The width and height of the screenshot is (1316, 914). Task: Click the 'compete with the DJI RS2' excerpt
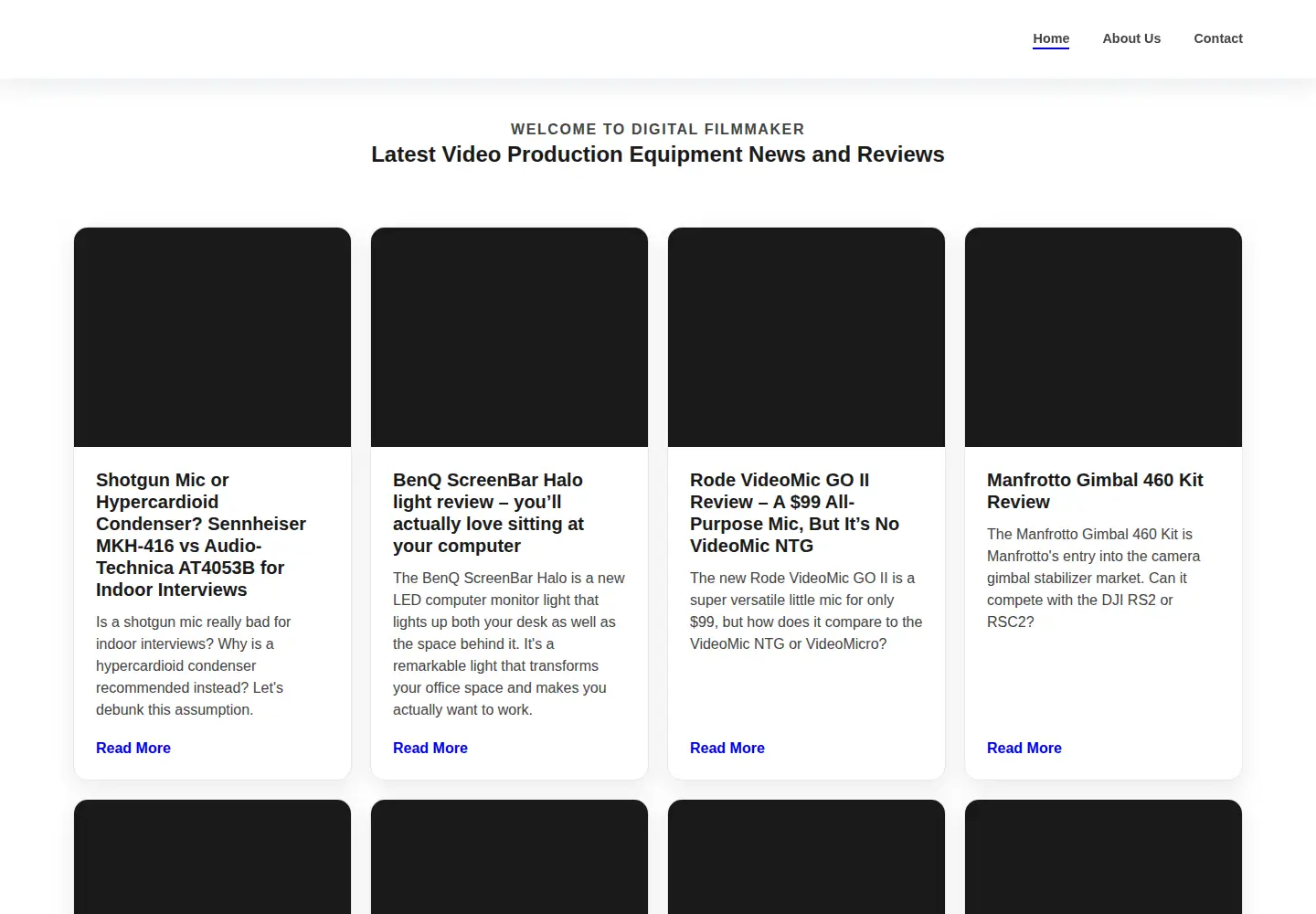[x=1094, y=578]
